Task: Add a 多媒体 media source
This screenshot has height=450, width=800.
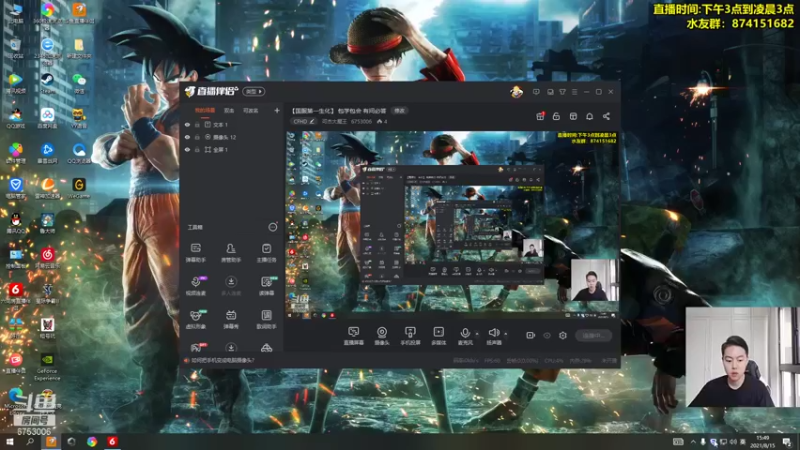Action: tap(438, 336)
